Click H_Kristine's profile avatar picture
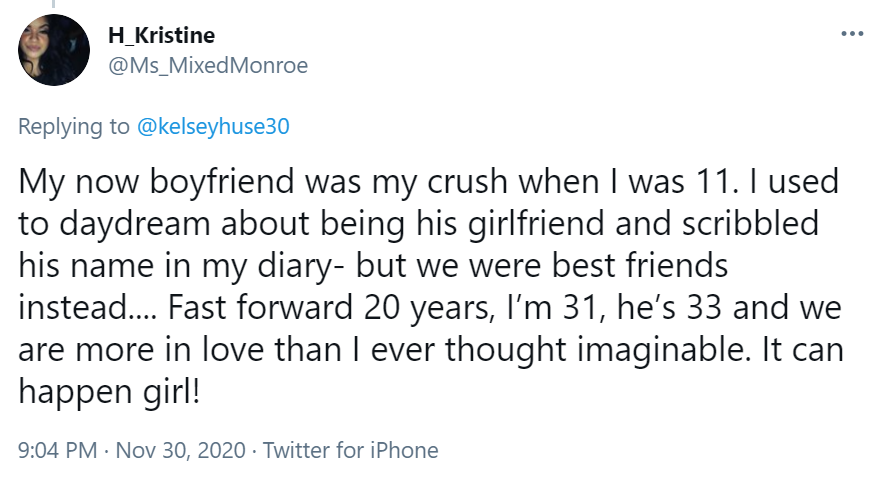873x486 pixels. [x=54, y=50]
